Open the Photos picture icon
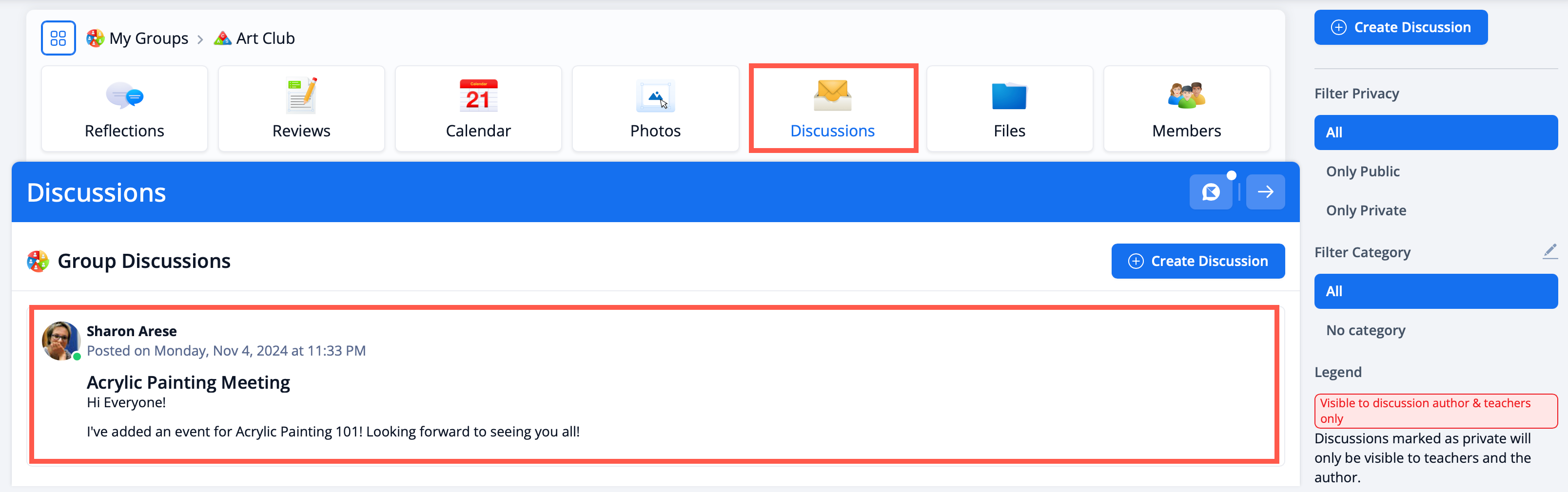 point(655,96)
